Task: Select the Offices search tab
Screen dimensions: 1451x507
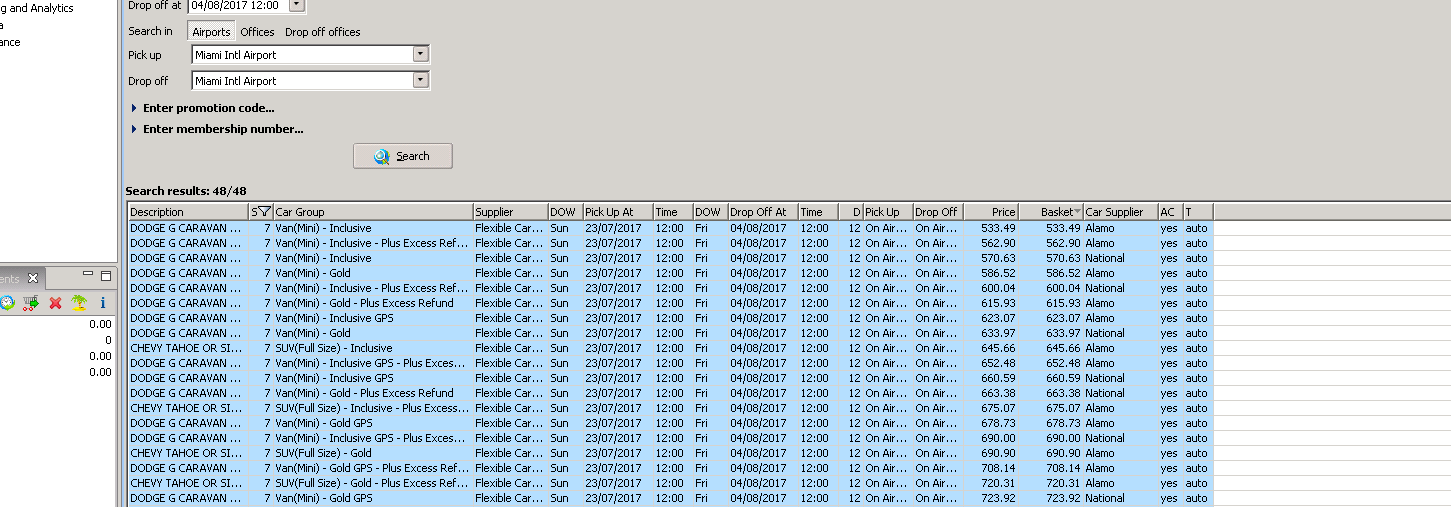Action: pos(257,32)
